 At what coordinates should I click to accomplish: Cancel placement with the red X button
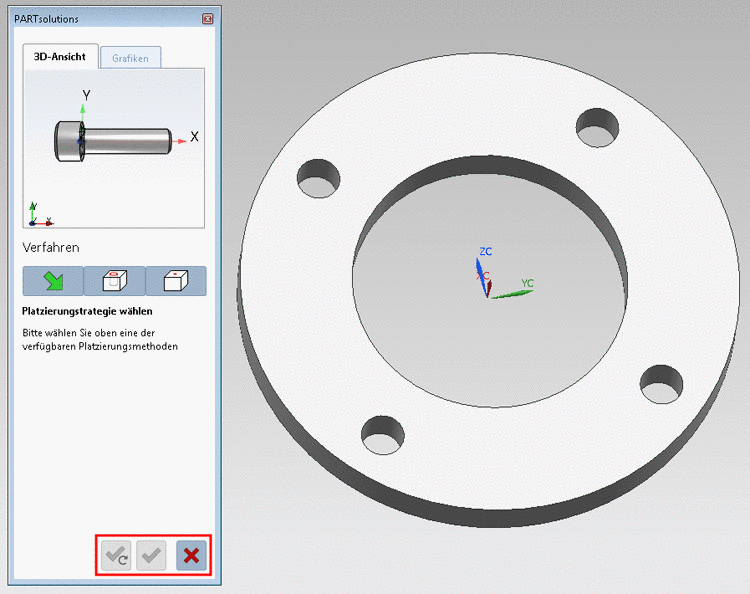191,556
